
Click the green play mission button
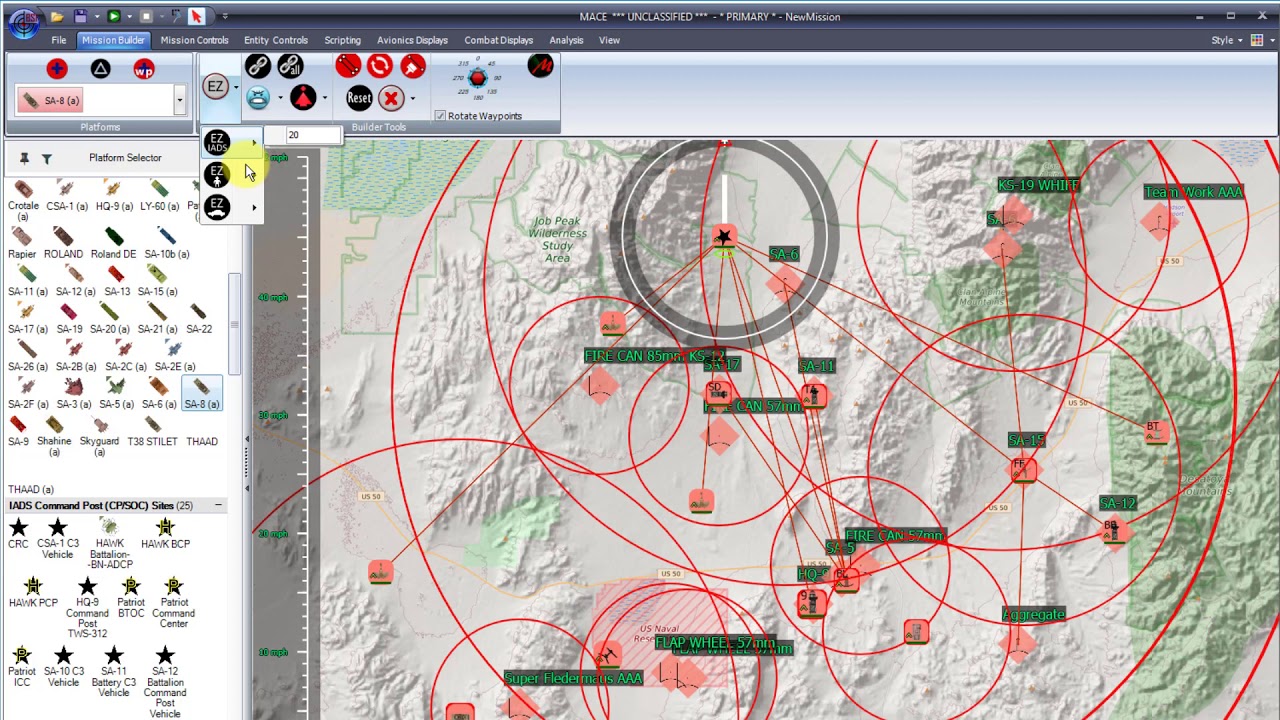[x=114, y=16]
